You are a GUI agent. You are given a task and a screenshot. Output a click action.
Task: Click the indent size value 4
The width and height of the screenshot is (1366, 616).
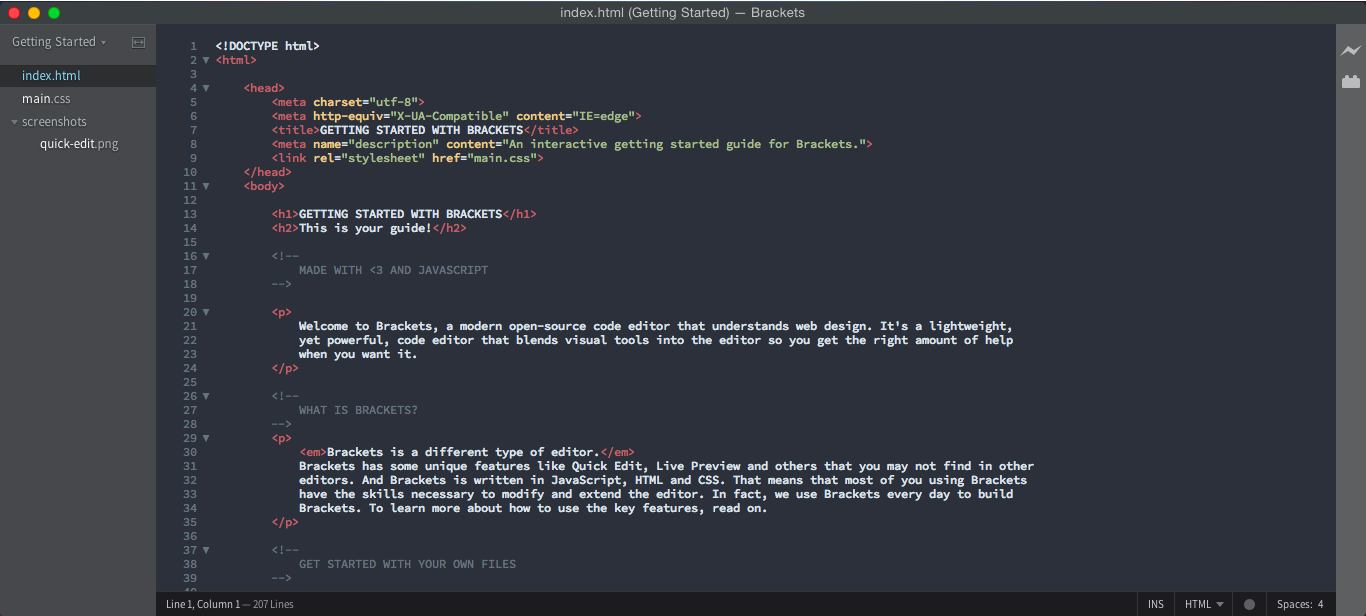pos(1320,604)
